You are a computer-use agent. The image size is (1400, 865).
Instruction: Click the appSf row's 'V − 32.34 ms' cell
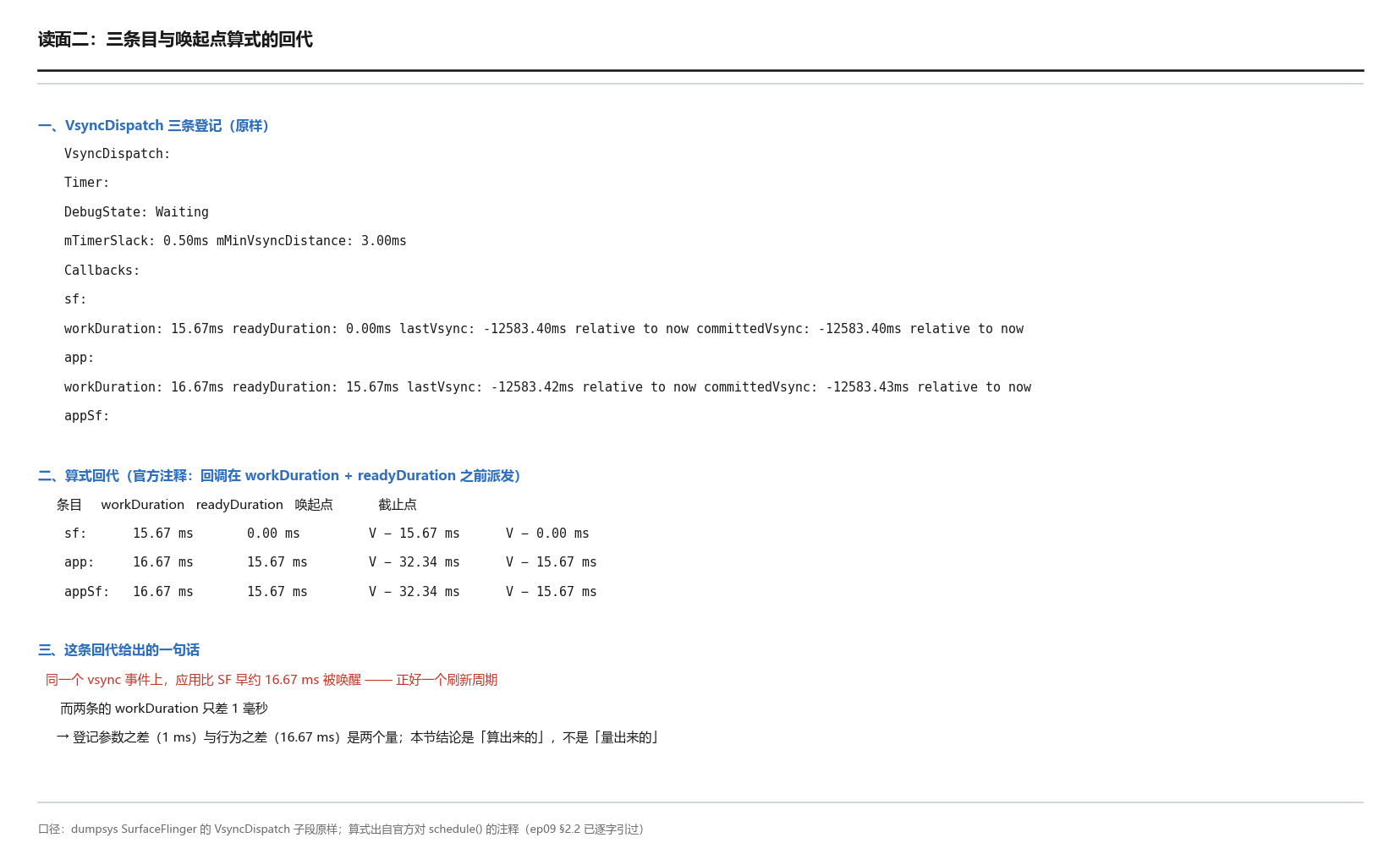415,592
